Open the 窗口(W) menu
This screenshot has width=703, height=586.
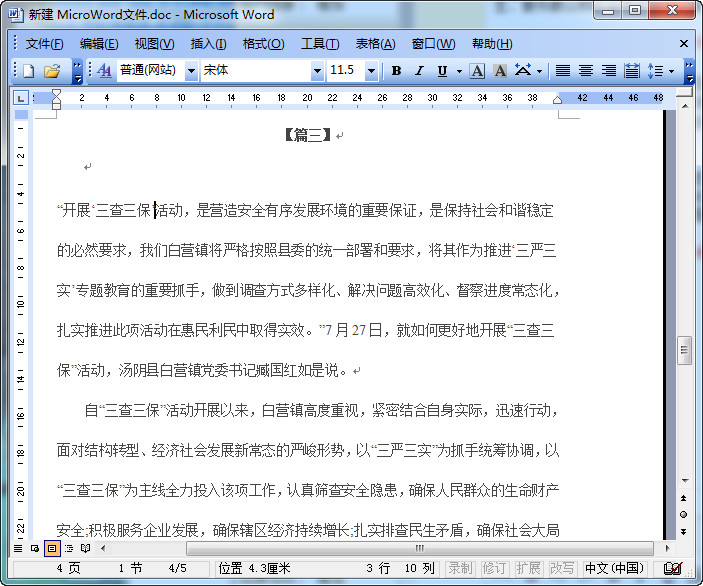click(433, 44)
